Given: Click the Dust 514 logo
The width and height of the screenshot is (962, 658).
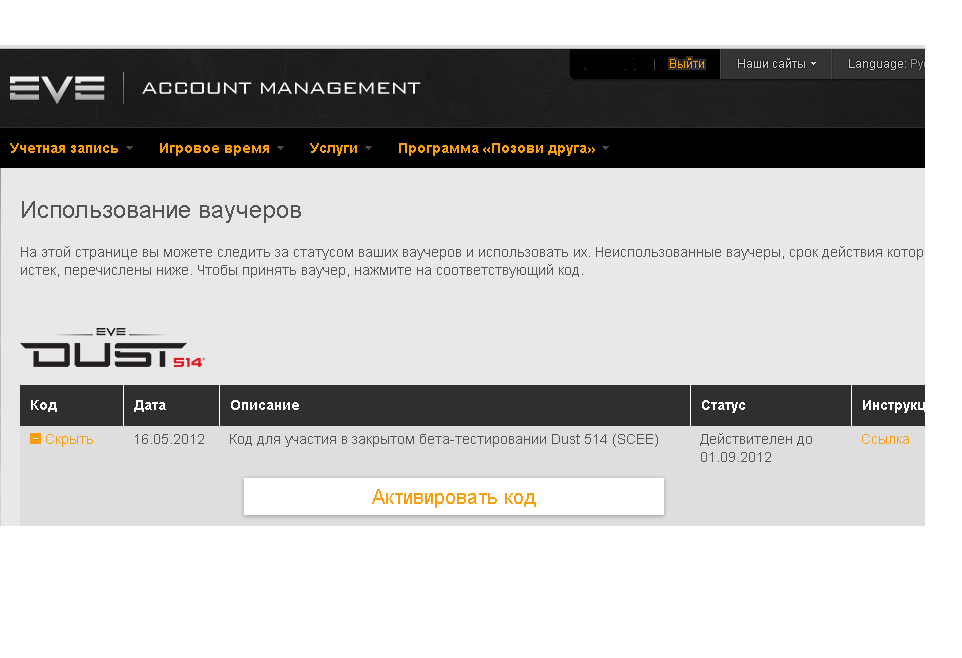Looking at the screenshot, I should pyautogui.click(x=112, y=347).
